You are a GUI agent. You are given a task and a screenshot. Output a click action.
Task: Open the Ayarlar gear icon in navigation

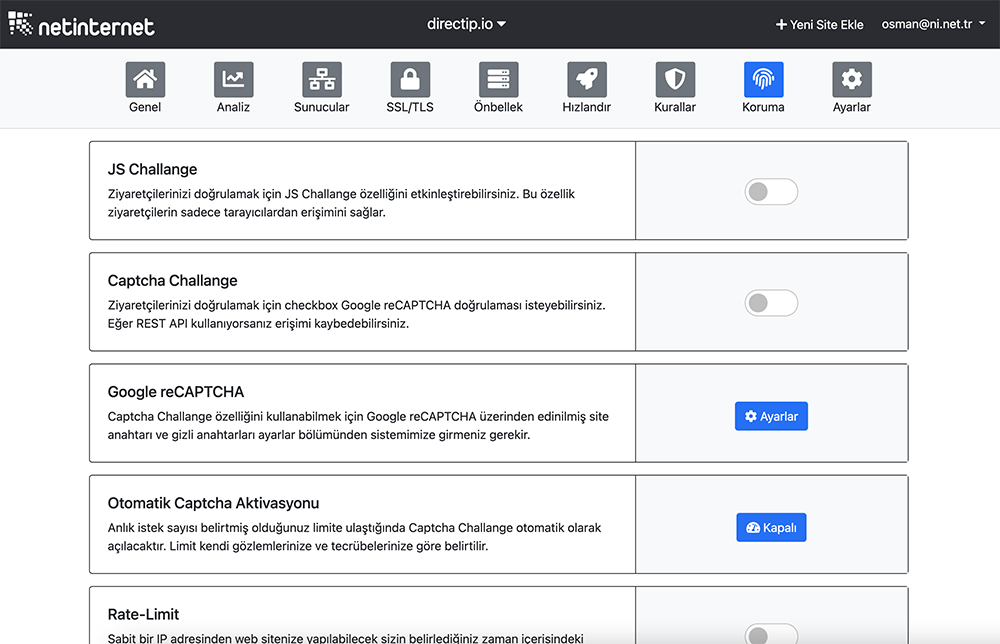(x=852, y=80)
